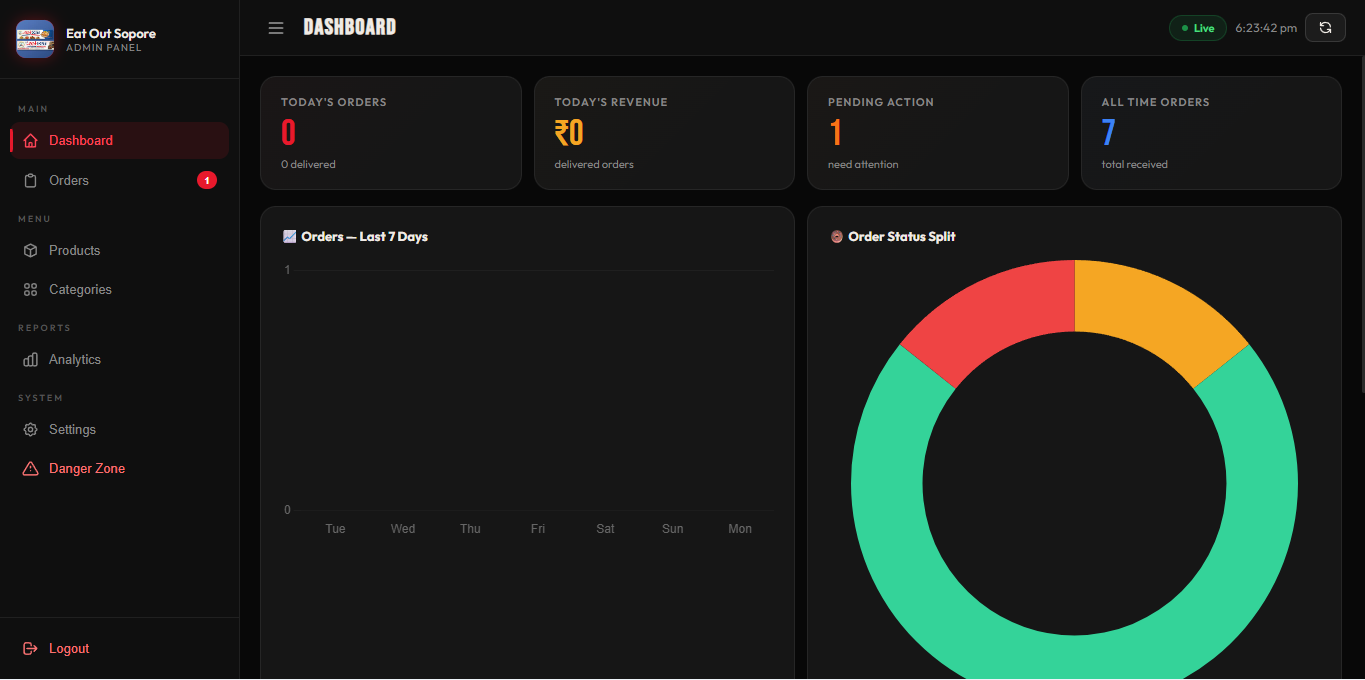The width and height of the screenshot is (1365, 680).
Task: Click the clock time 6:23:42 pm
Action: [1266, 28]
